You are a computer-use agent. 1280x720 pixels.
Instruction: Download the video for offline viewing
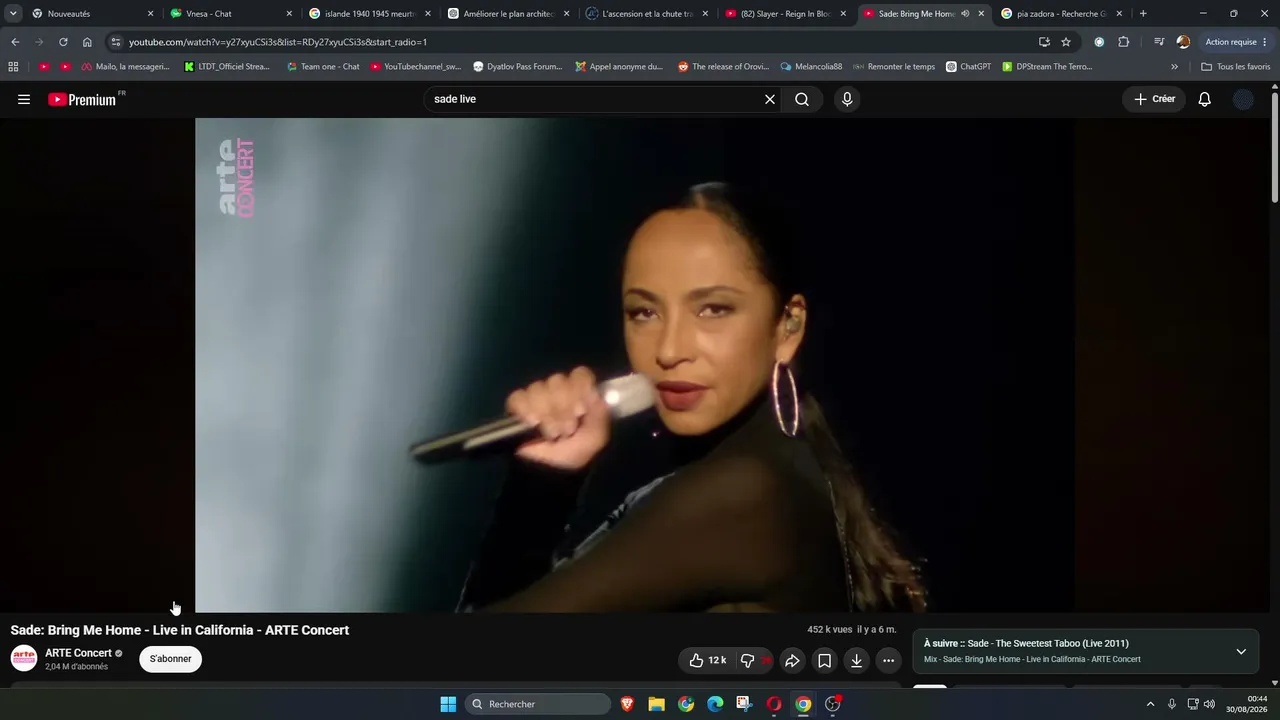click(856, 660)
